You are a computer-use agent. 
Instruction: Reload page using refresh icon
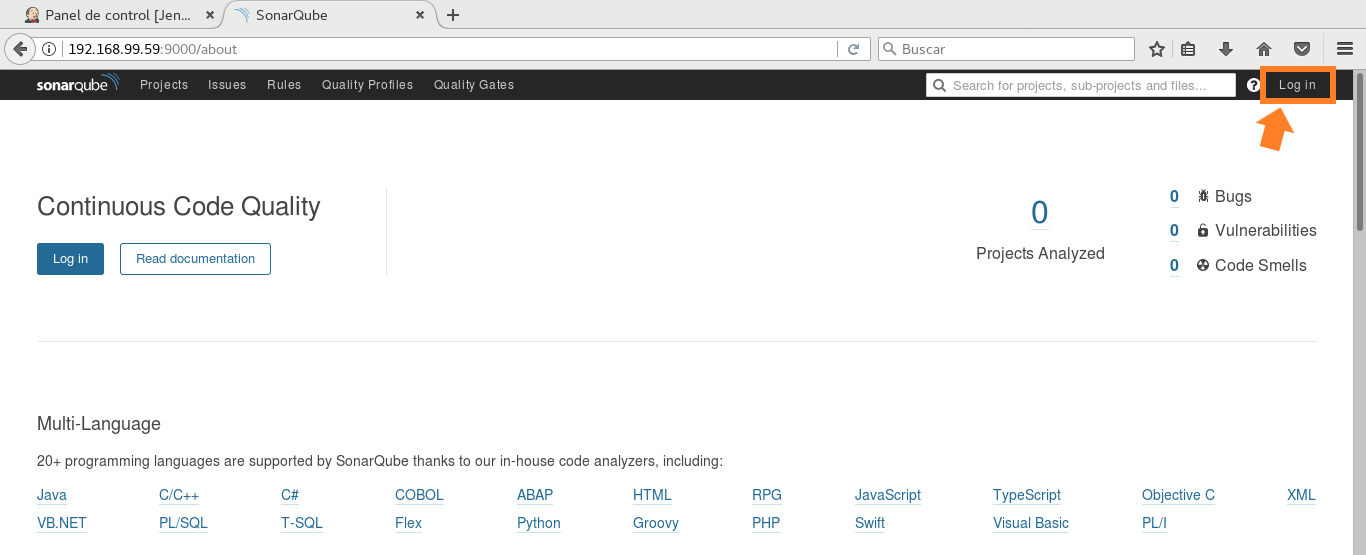click(x=853, y=49)
